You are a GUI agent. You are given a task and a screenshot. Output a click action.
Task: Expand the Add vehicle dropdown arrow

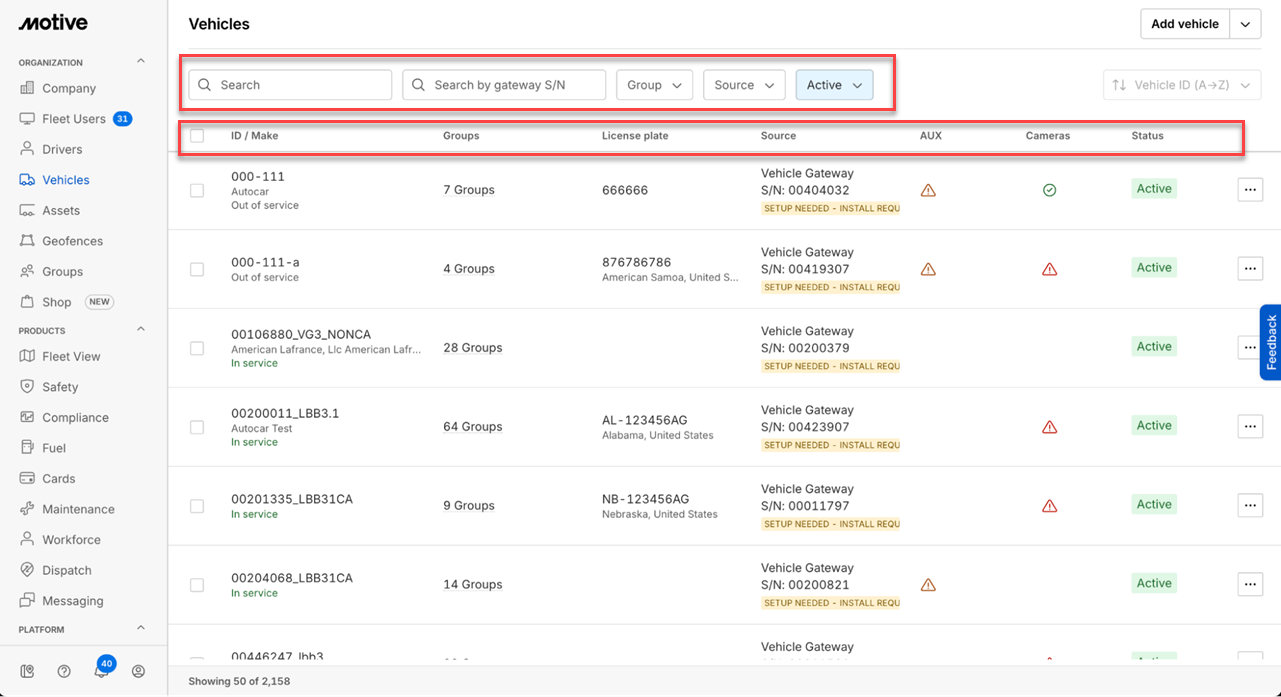[x=1245, y=24]
